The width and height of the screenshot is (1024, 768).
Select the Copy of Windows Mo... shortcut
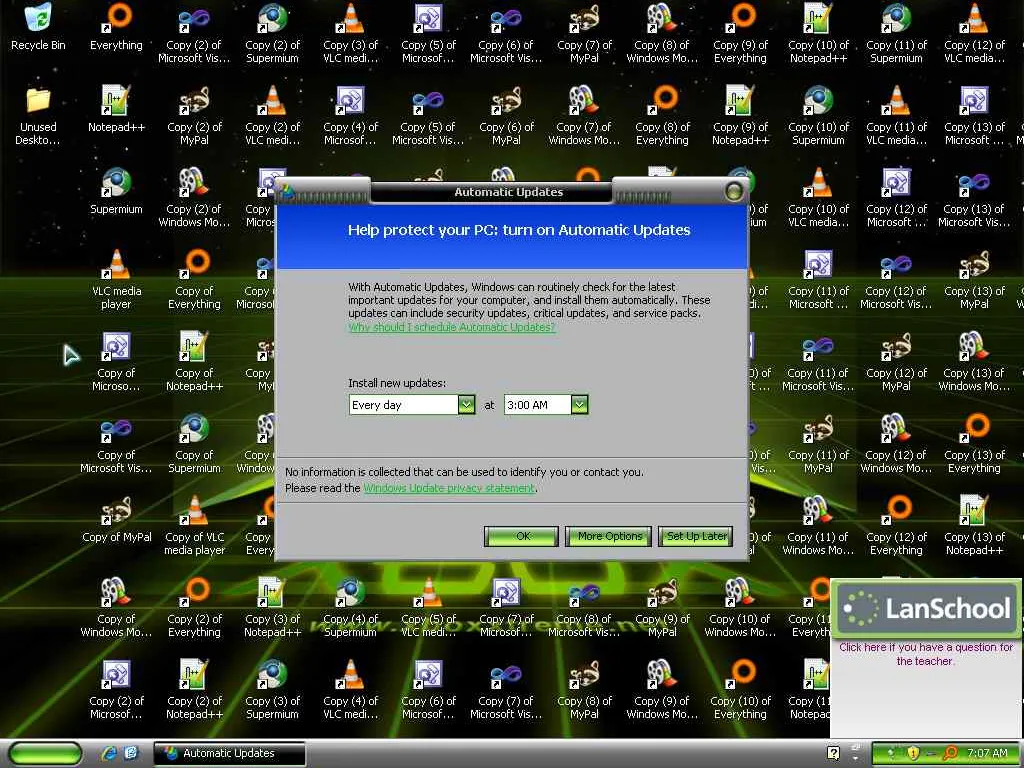pos(116,607)
